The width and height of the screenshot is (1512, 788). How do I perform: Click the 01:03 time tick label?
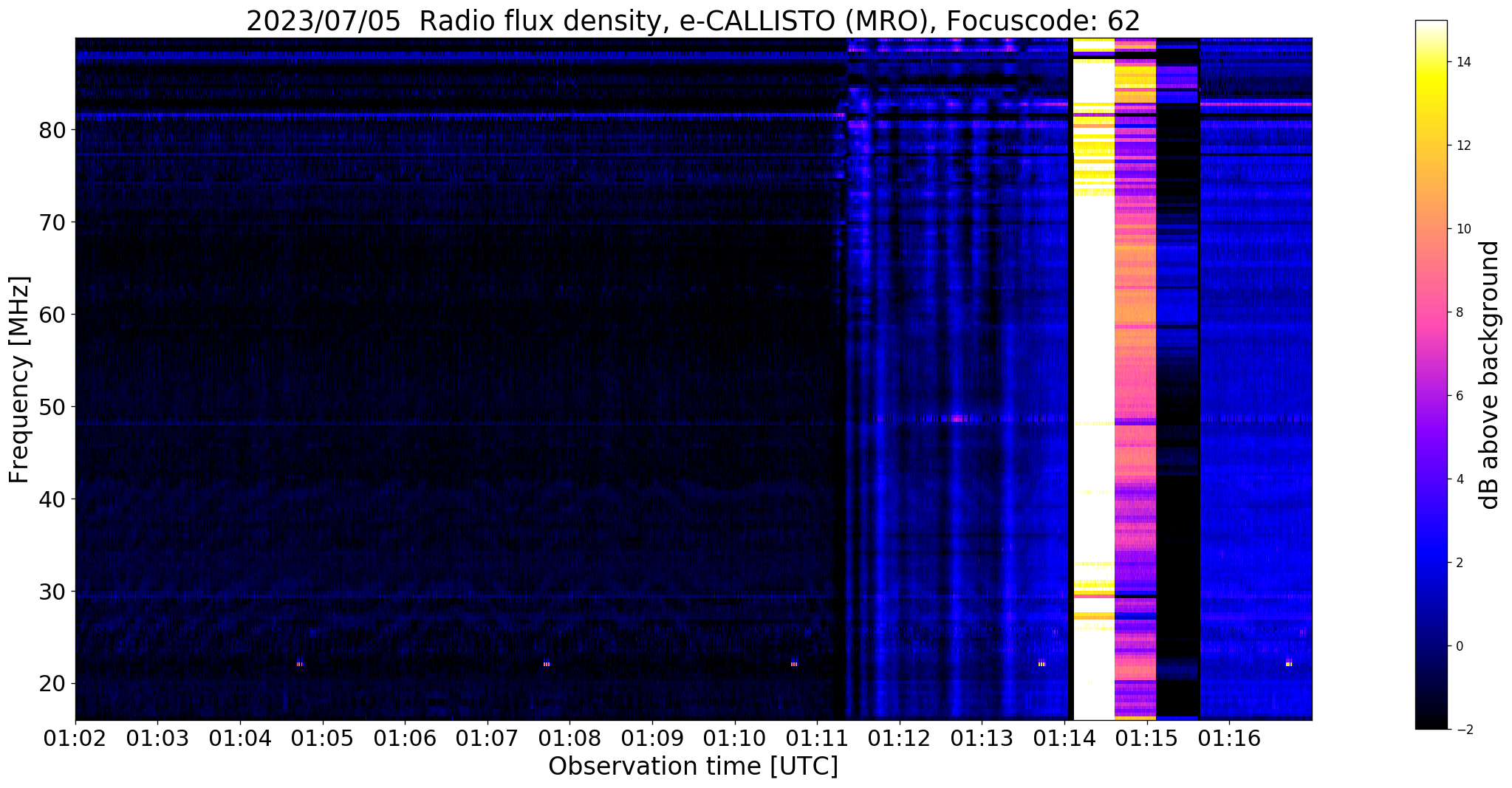coord(157,738)
